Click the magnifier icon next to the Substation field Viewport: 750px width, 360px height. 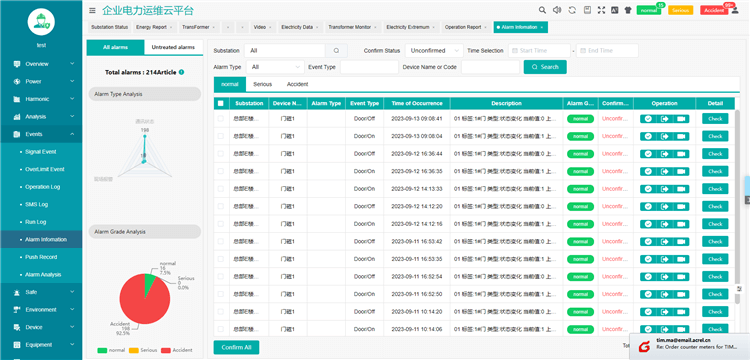[x=336, y=51]
